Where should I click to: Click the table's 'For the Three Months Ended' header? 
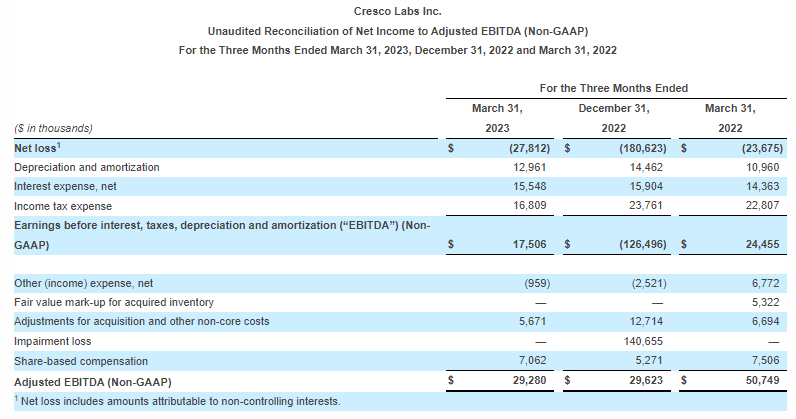[x=613, y=89]
